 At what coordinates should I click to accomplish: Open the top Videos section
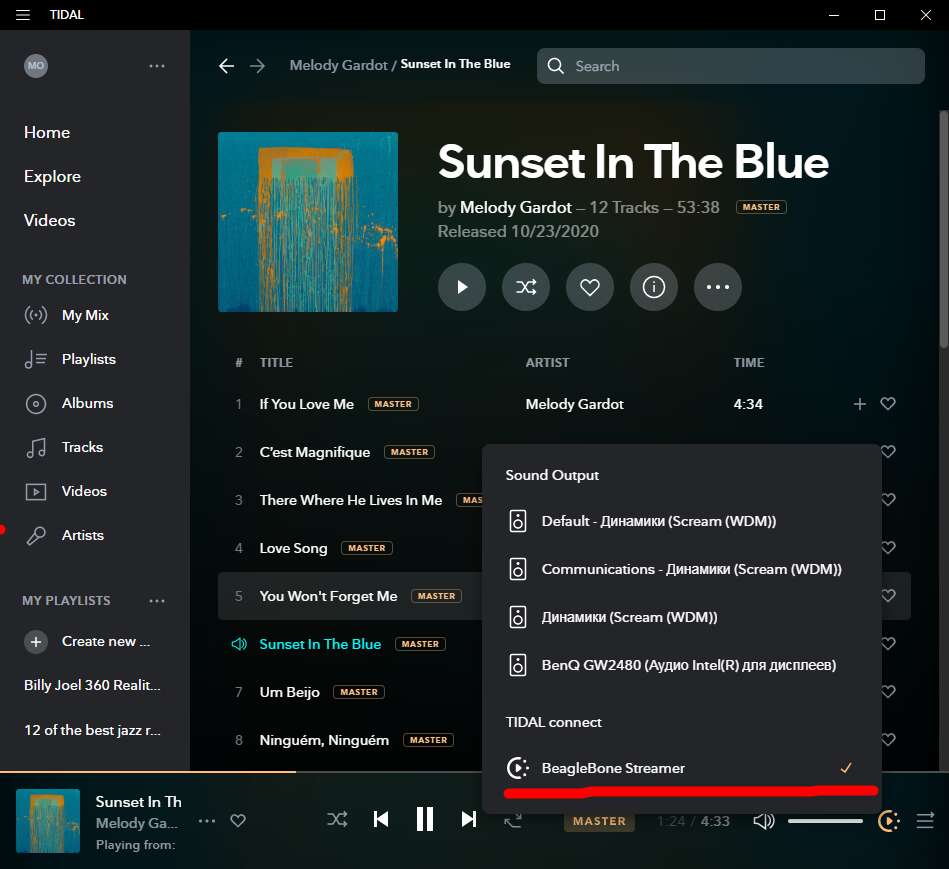coord(50,220)
